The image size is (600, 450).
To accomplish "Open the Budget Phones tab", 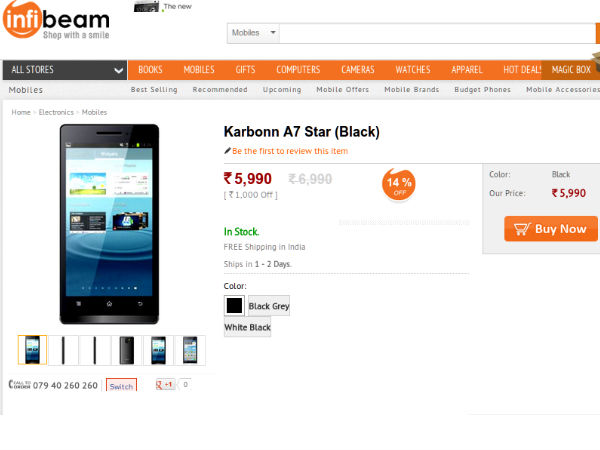I will (482, 90).
